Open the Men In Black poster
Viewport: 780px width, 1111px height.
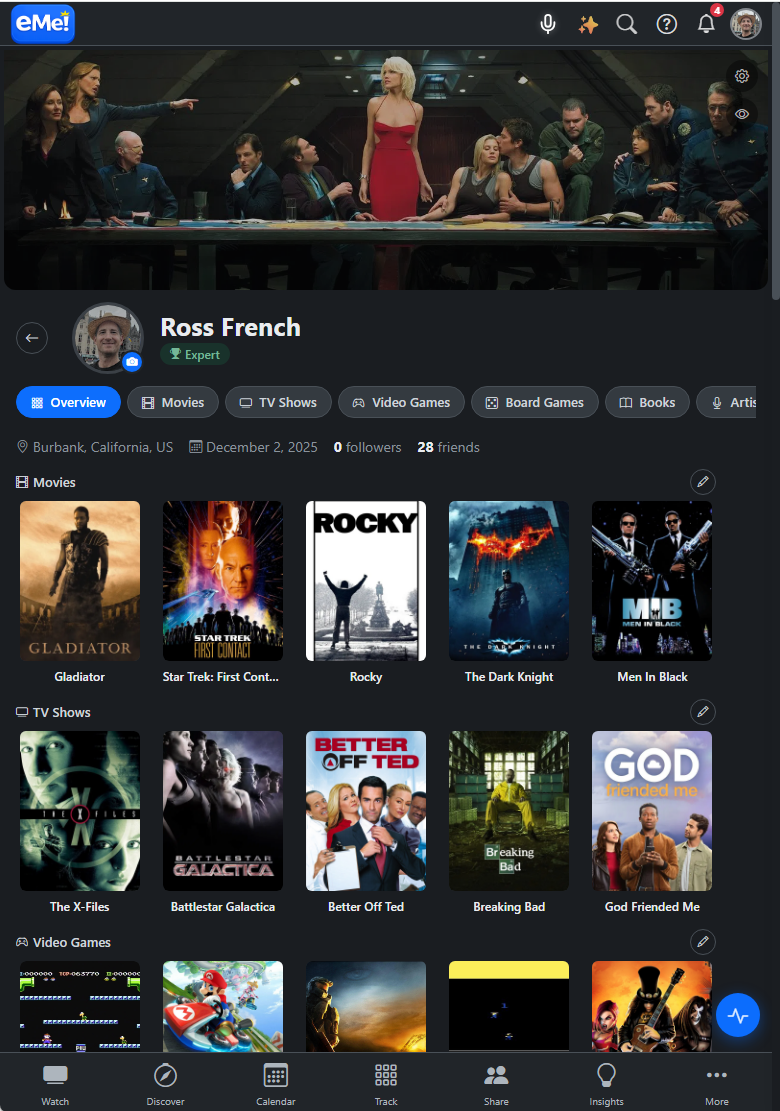652,581
